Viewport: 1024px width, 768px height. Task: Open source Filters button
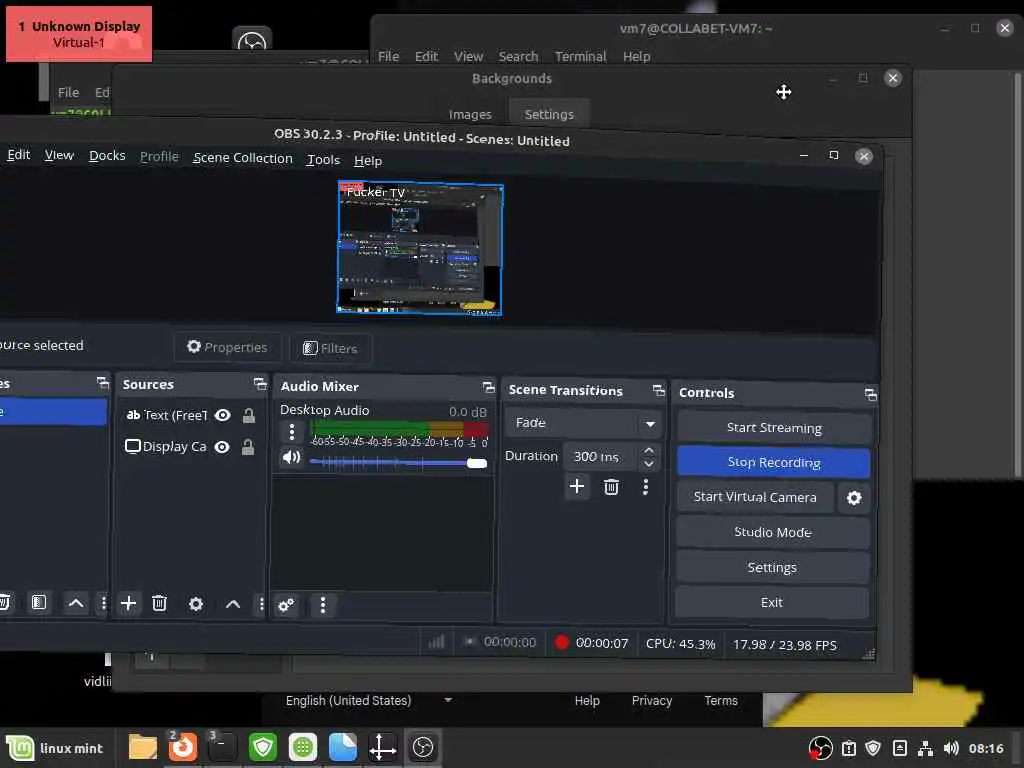[330, 349]
